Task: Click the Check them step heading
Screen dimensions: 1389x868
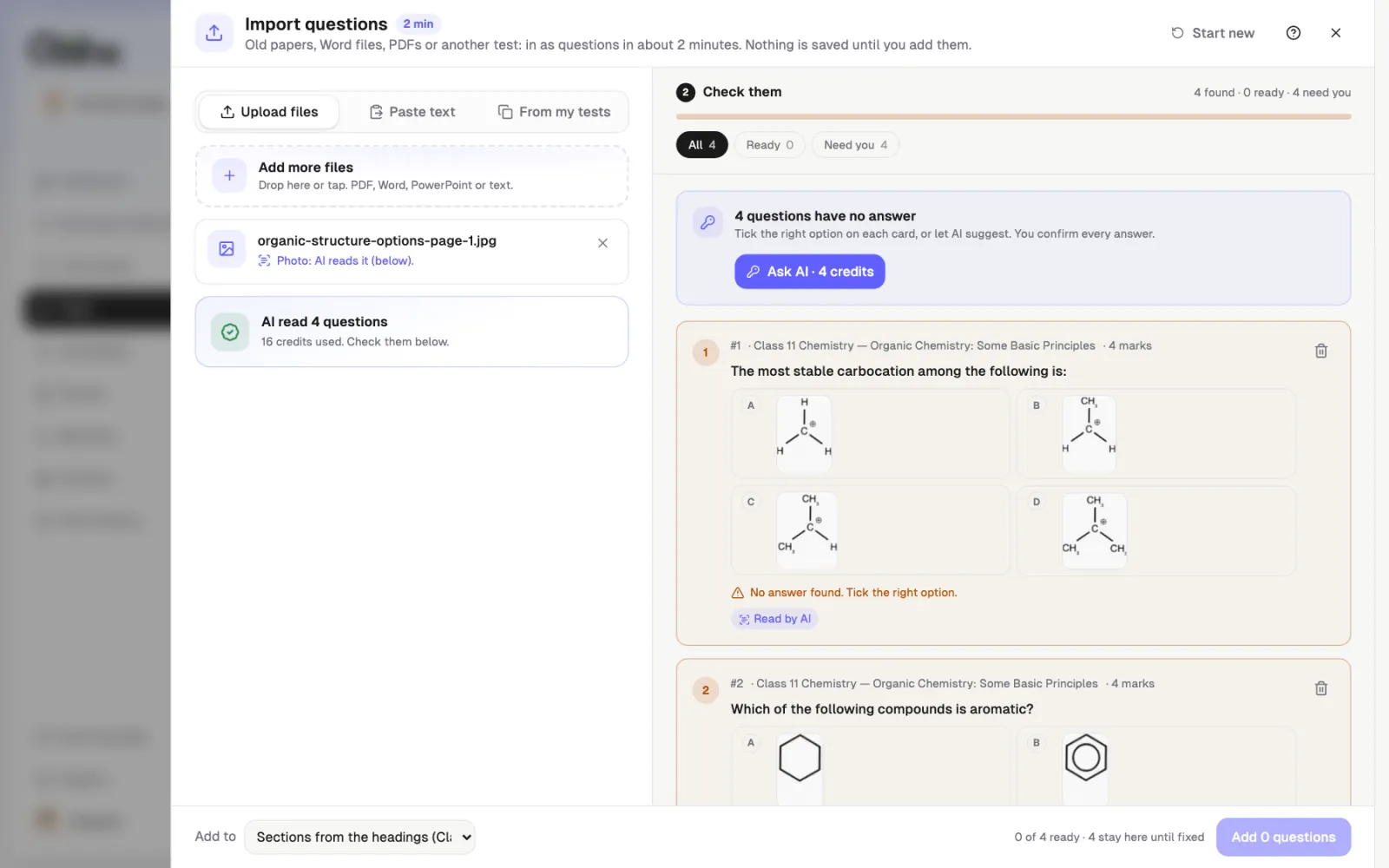Action: point(741,92)
